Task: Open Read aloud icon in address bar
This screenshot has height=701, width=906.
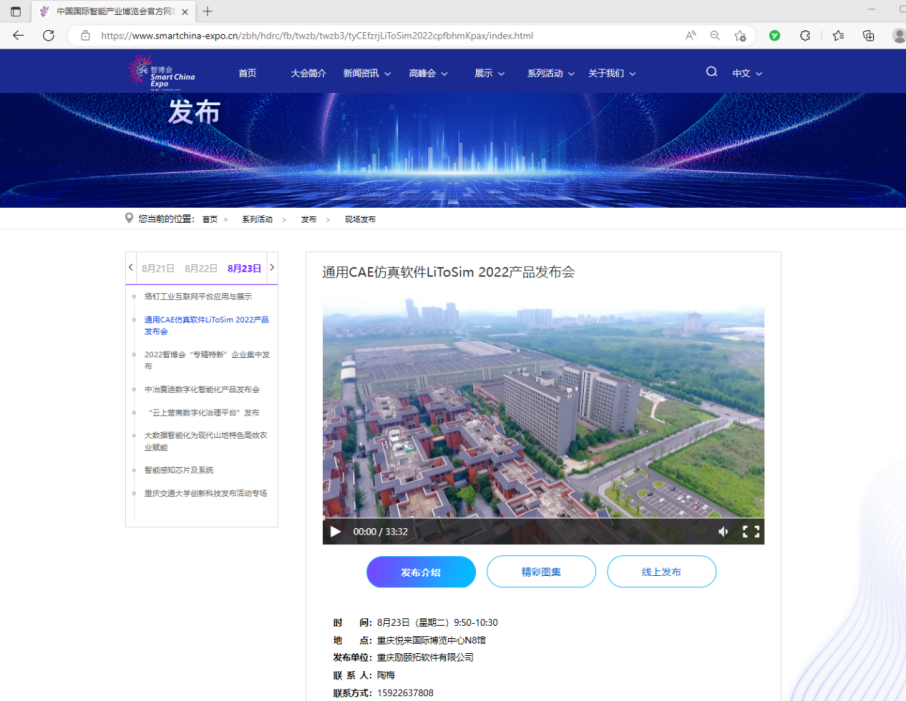Action: click(x=690, y=35)
